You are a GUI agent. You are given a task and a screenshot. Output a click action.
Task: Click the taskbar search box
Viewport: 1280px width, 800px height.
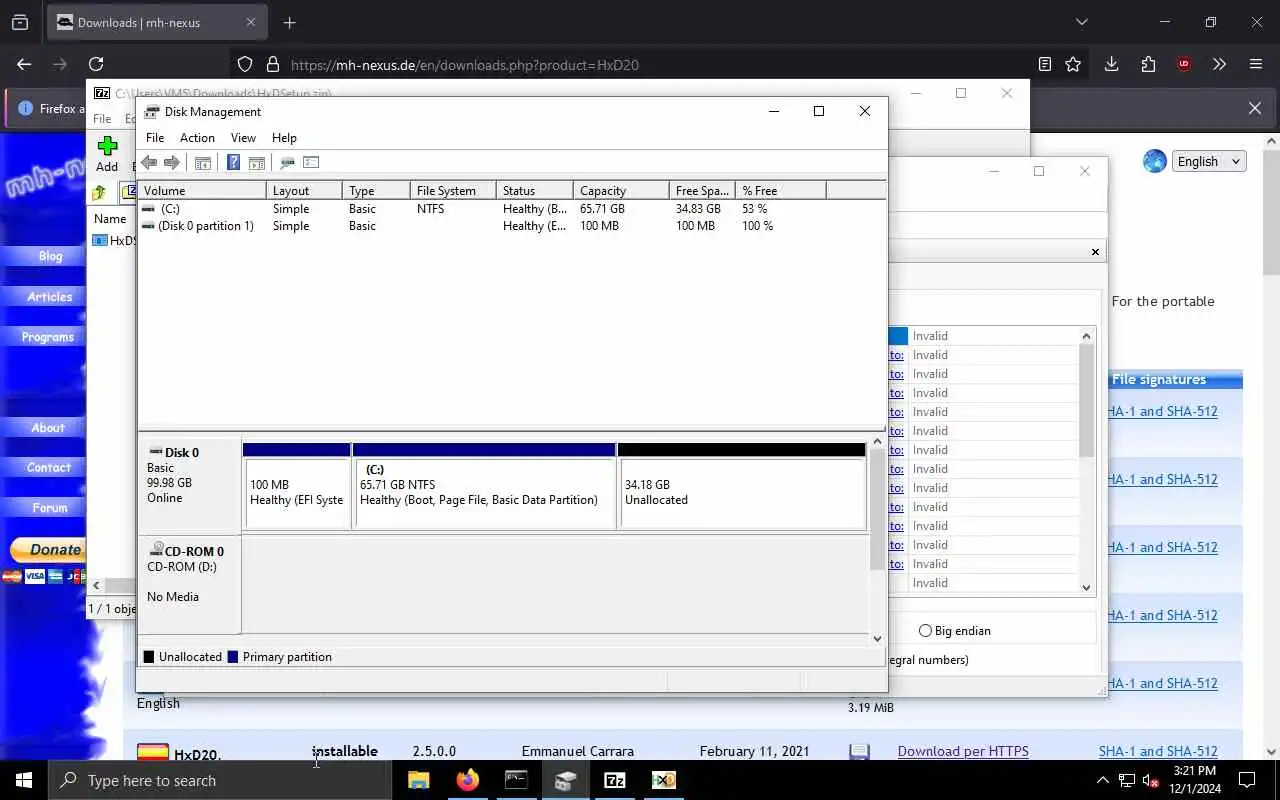[220, 780]
